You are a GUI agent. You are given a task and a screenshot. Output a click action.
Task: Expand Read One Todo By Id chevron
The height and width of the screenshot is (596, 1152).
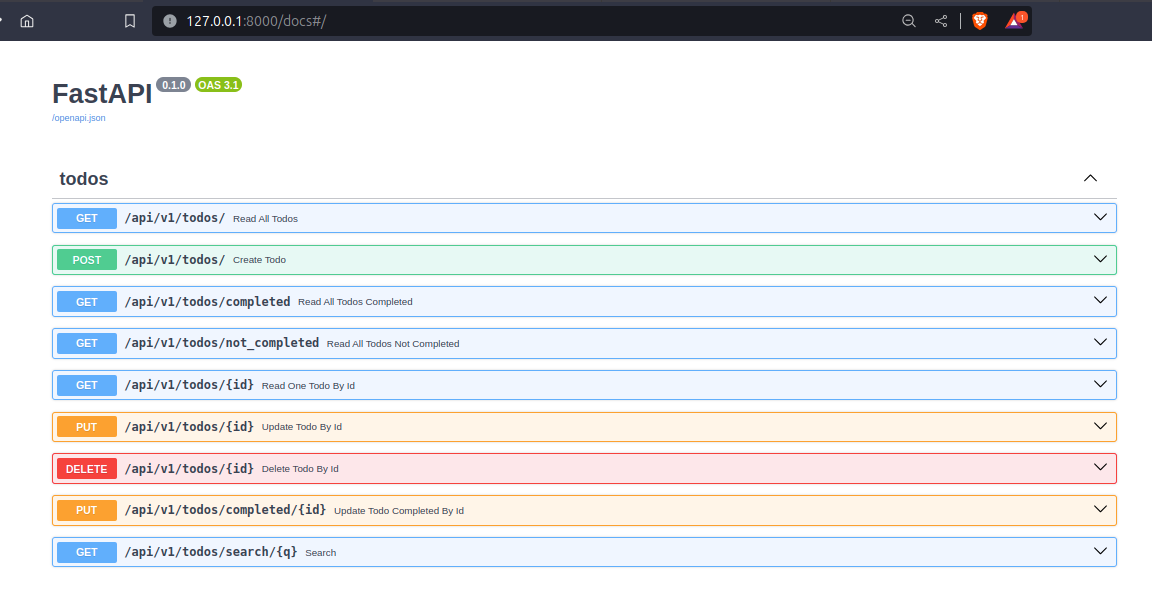pyautogui.click(x=1100, y=384)
